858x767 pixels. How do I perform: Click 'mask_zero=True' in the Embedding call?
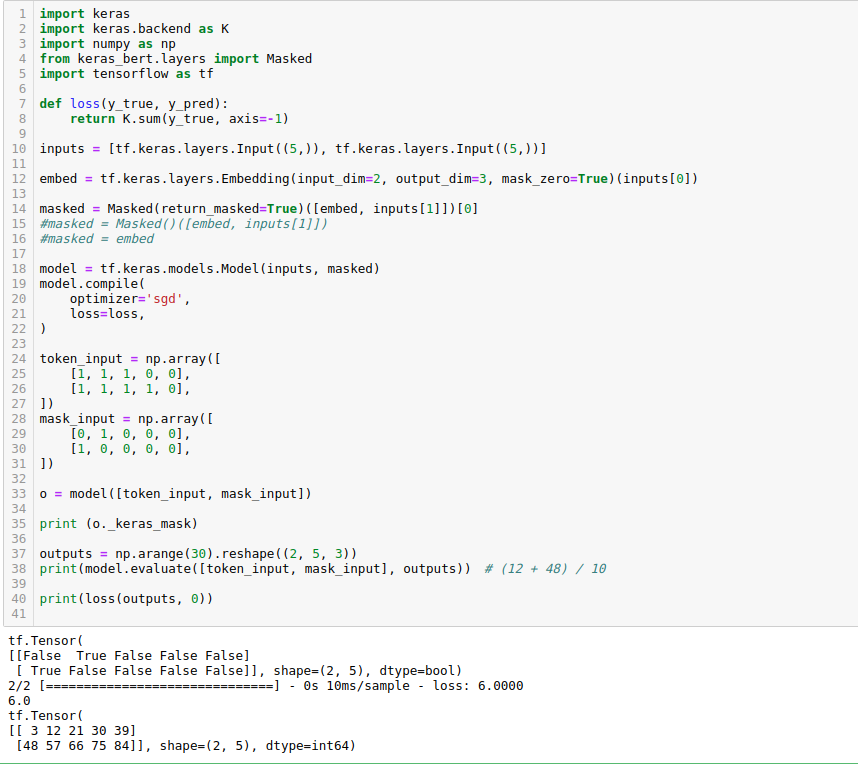554,179
